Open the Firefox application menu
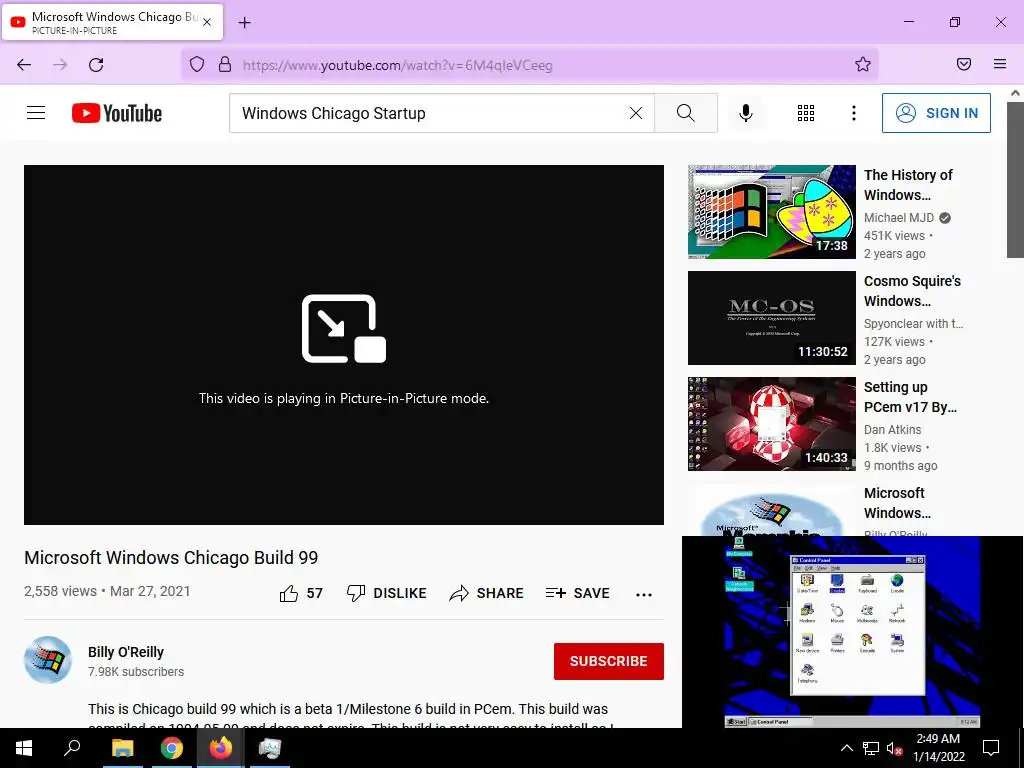Image resolution: width=1024 pixels, height=768 pixels. (1000, 64)
